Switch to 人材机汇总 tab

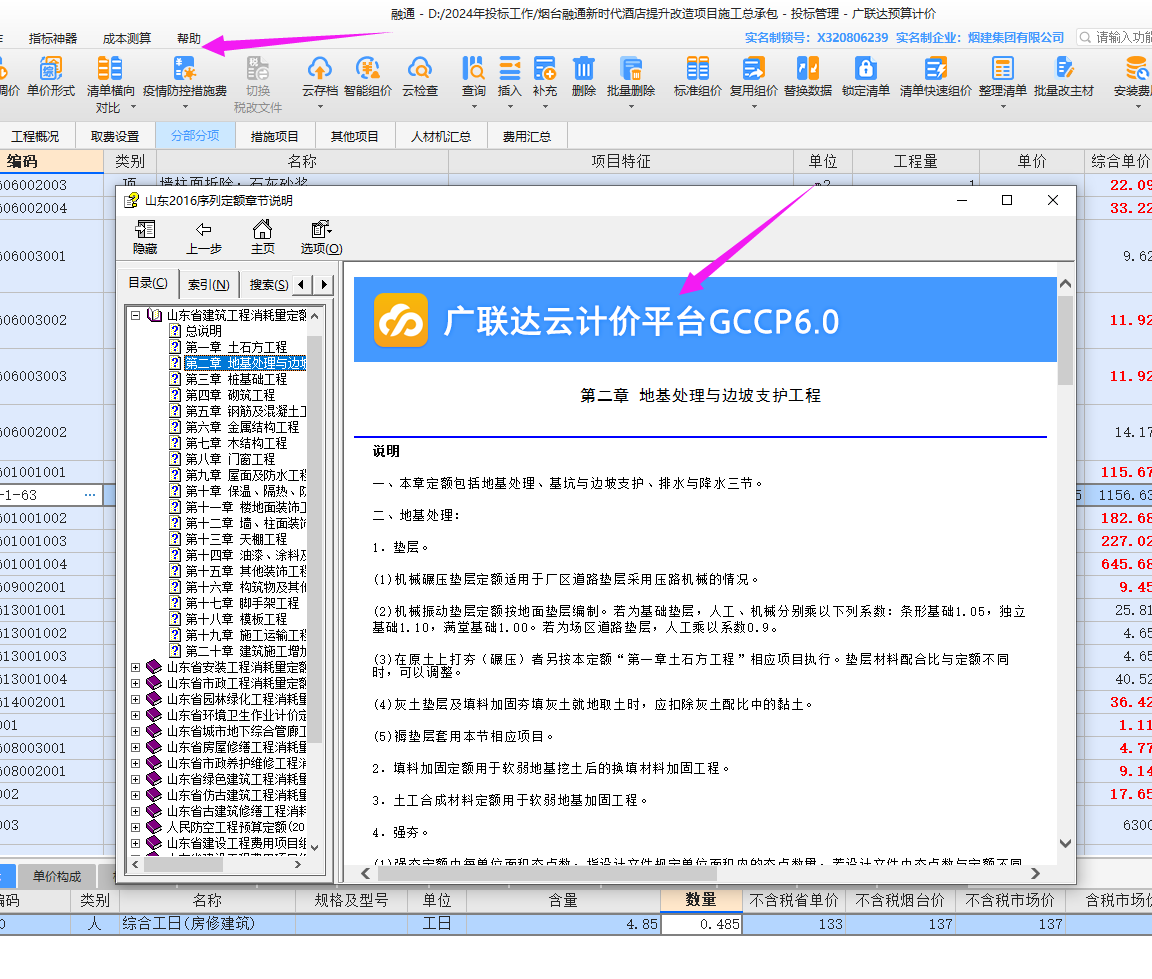click(x=441, y=137)
